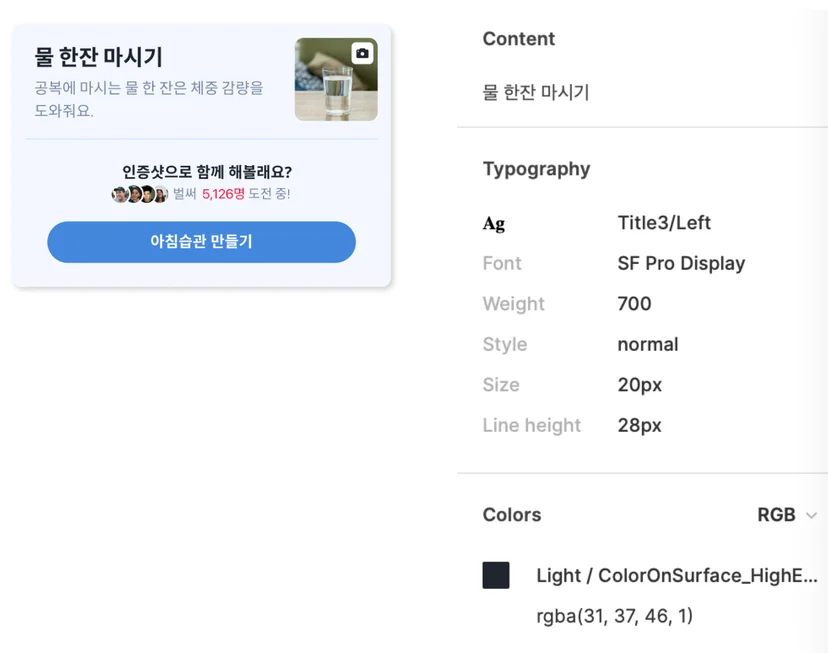Open the RGB color format dropdown
This screenshot has height=653, width=828.
click(x=787, y=515)
